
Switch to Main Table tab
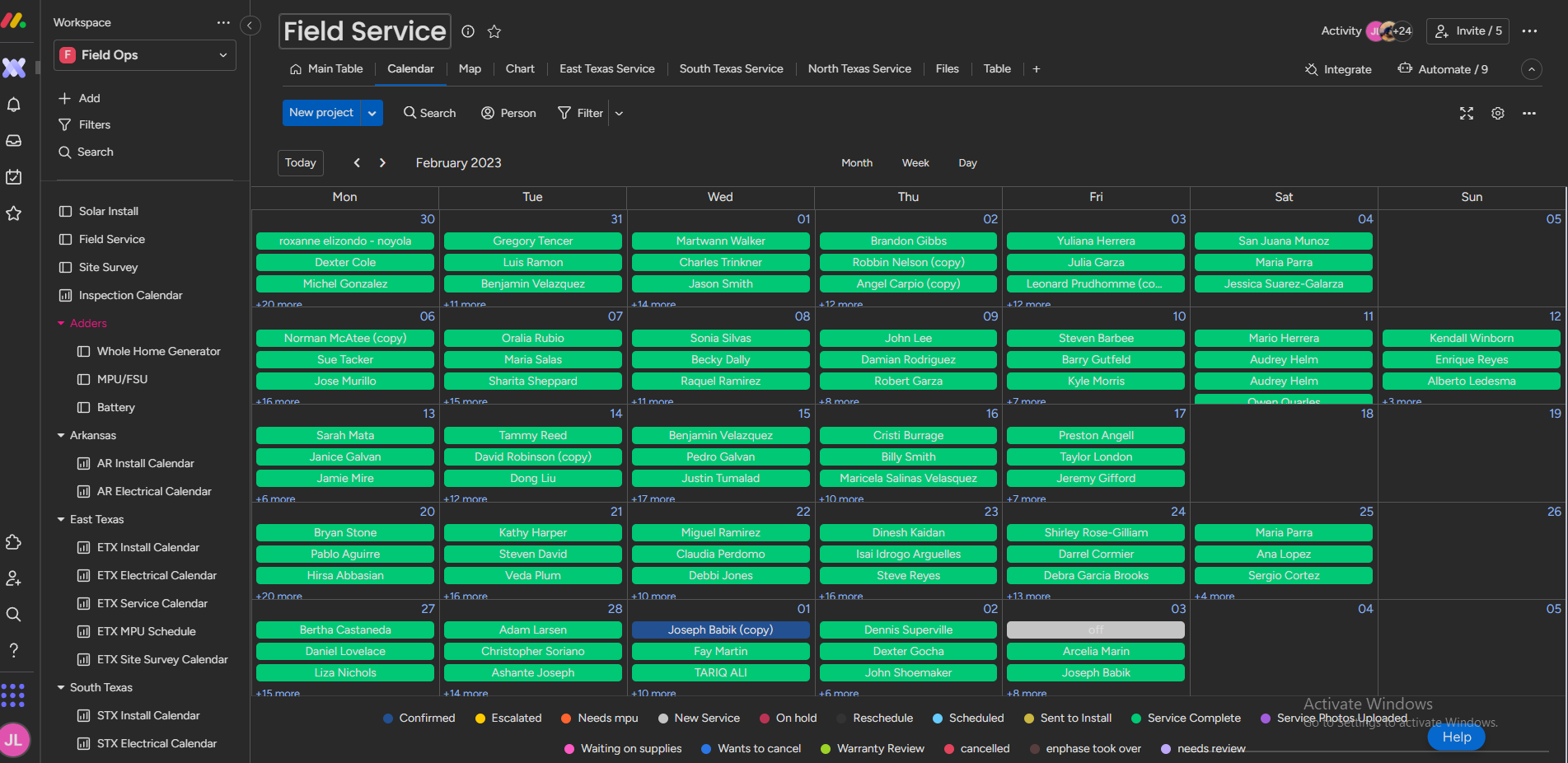pos(326,69)
